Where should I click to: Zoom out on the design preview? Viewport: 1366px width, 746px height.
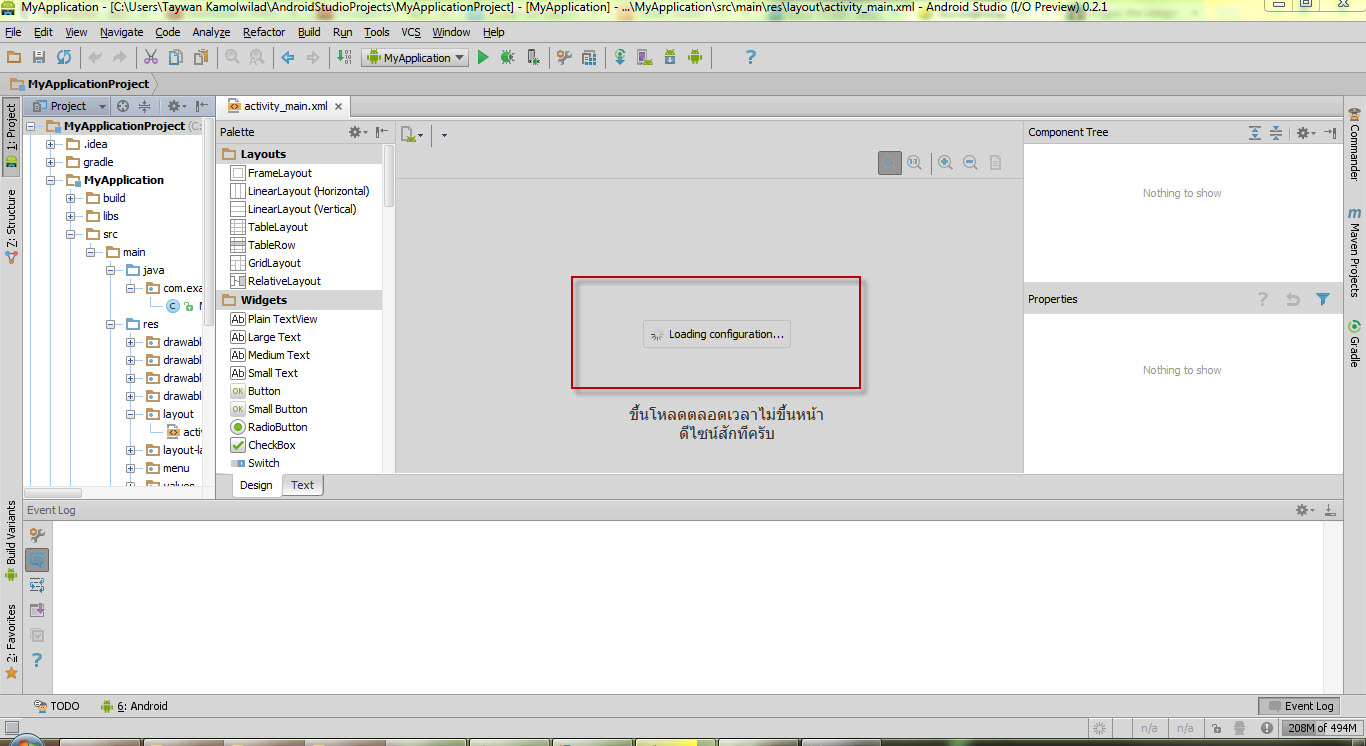click(x=970, y=162)
